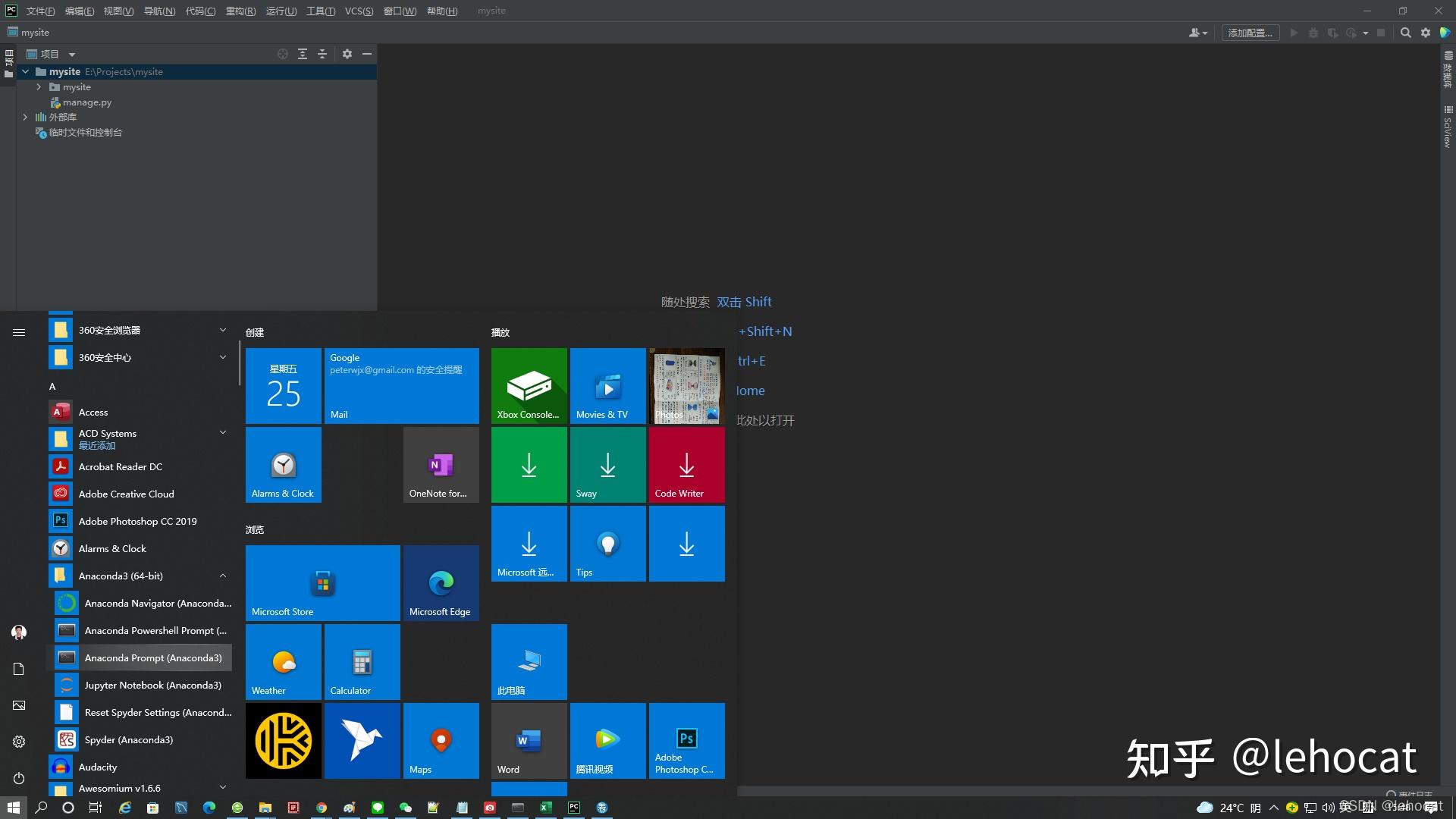Click the locate/select opened file icon

[283, 54]
